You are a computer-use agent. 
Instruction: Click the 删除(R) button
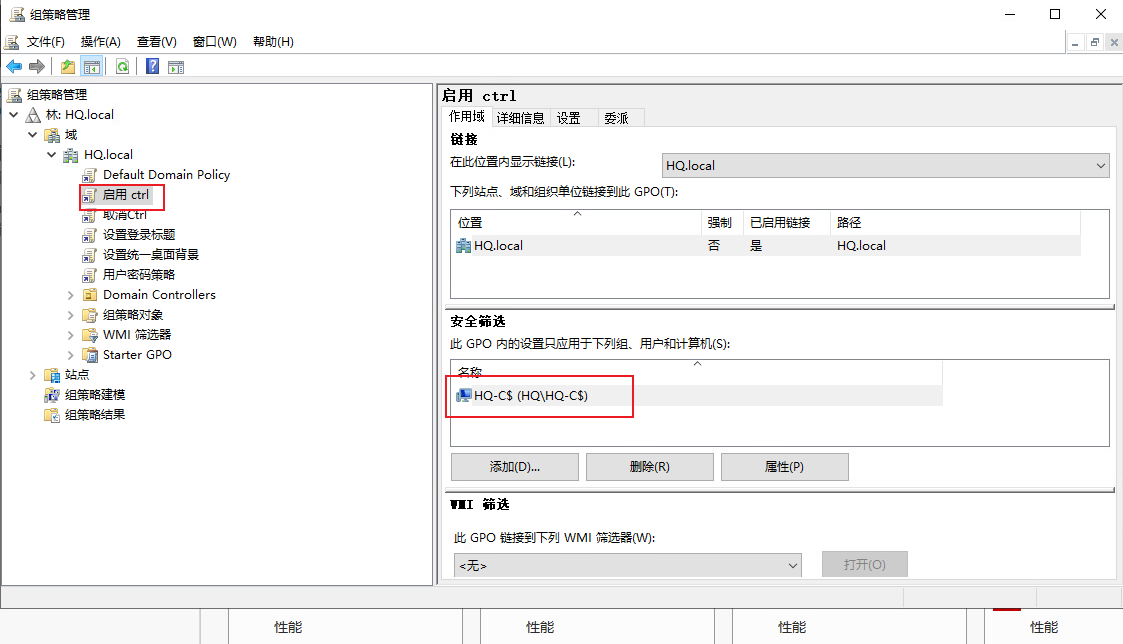[x=650, y=467]
